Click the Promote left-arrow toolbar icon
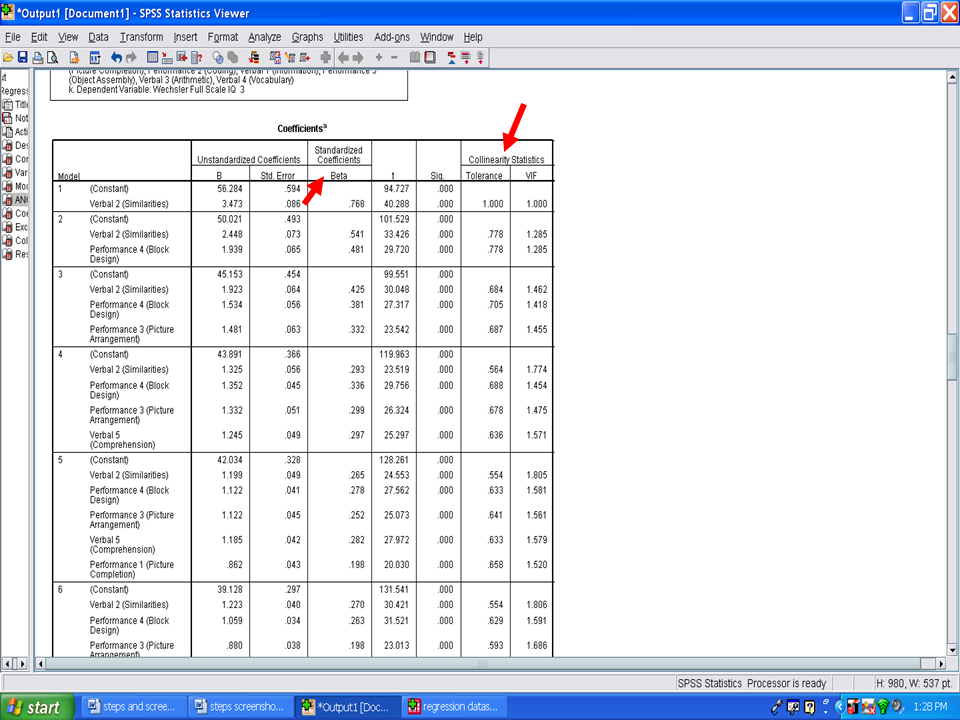 pos(343,57)
